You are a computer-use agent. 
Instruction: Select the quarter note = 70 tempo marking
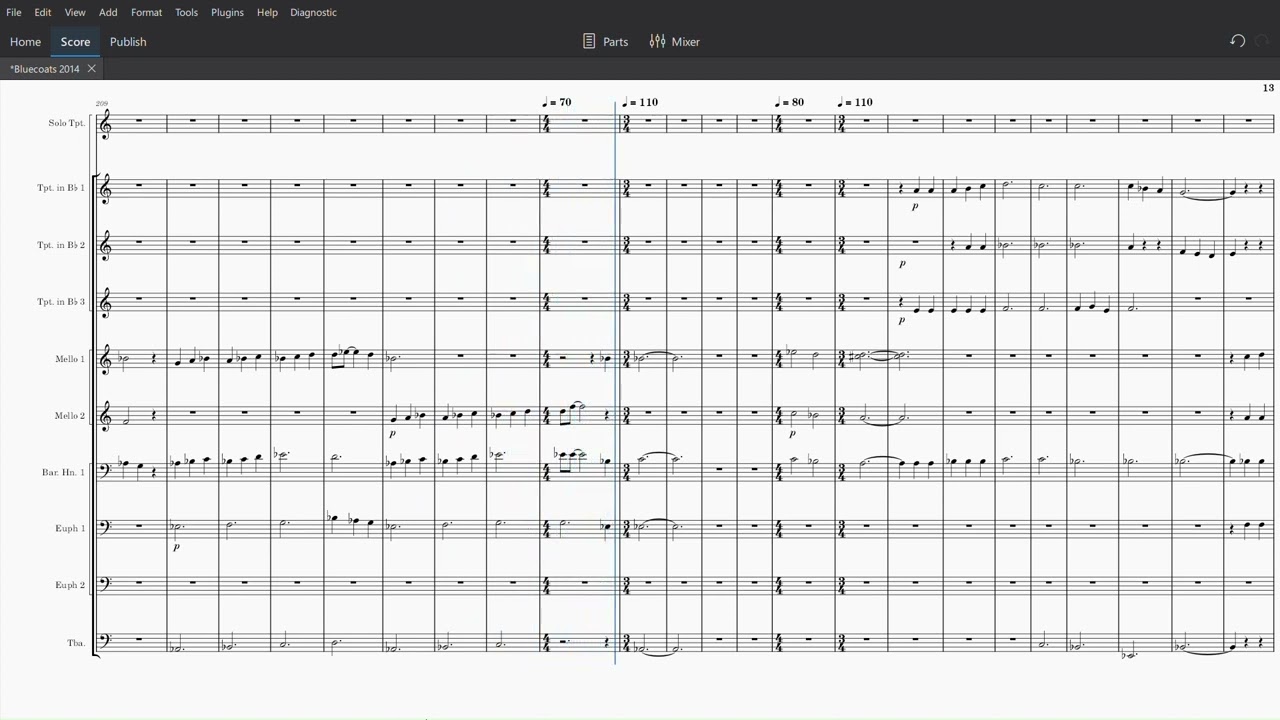(x=557, y=102)
